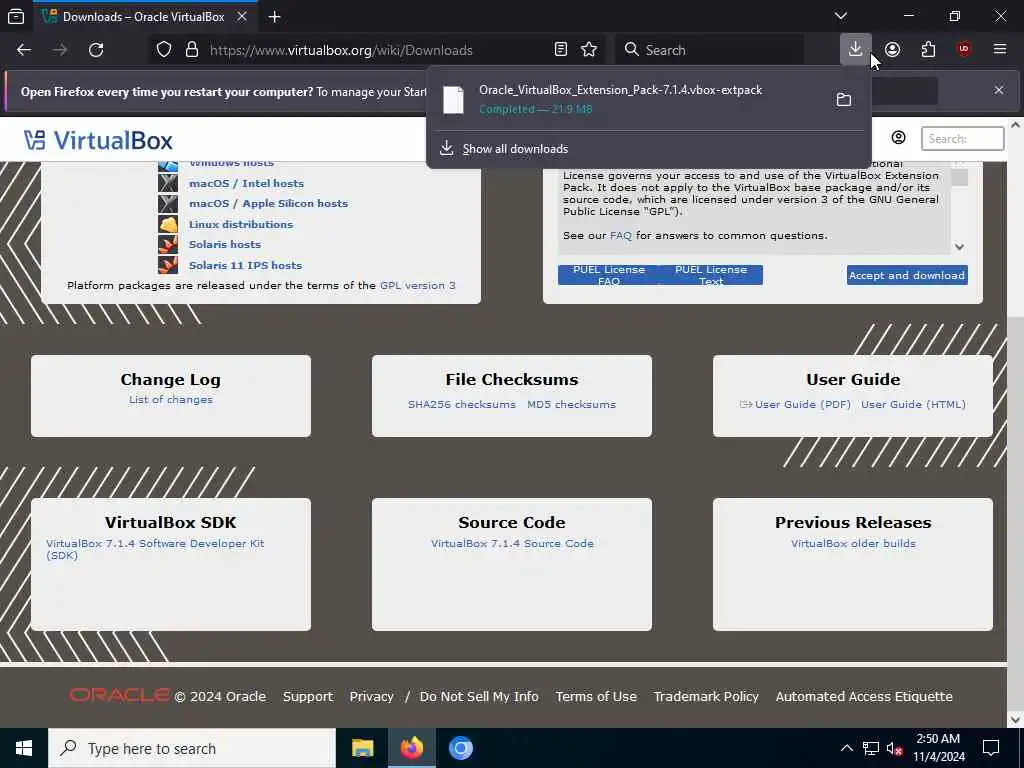This screenshot has height=768, width=1024.
Task: Open VirtualBox 7.1.4 Software Developer Kit link
Action: pos(155,549)
